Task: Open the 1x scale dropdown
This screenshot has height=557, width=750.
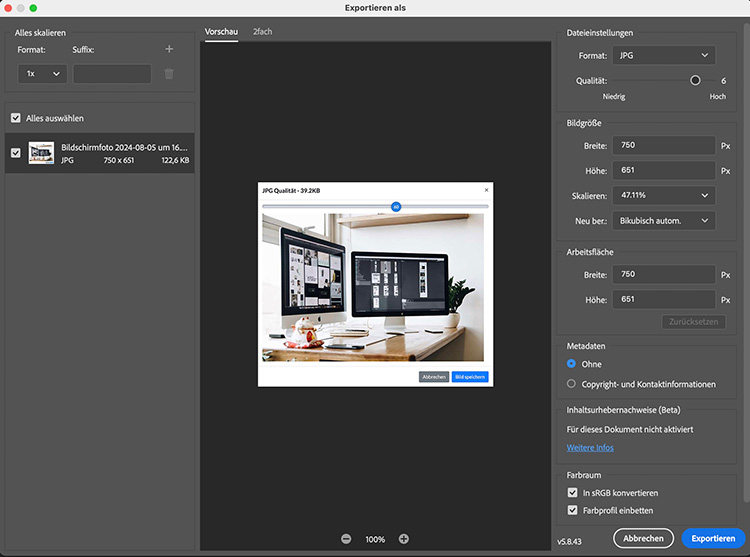Action: click(x=43, y=74)
